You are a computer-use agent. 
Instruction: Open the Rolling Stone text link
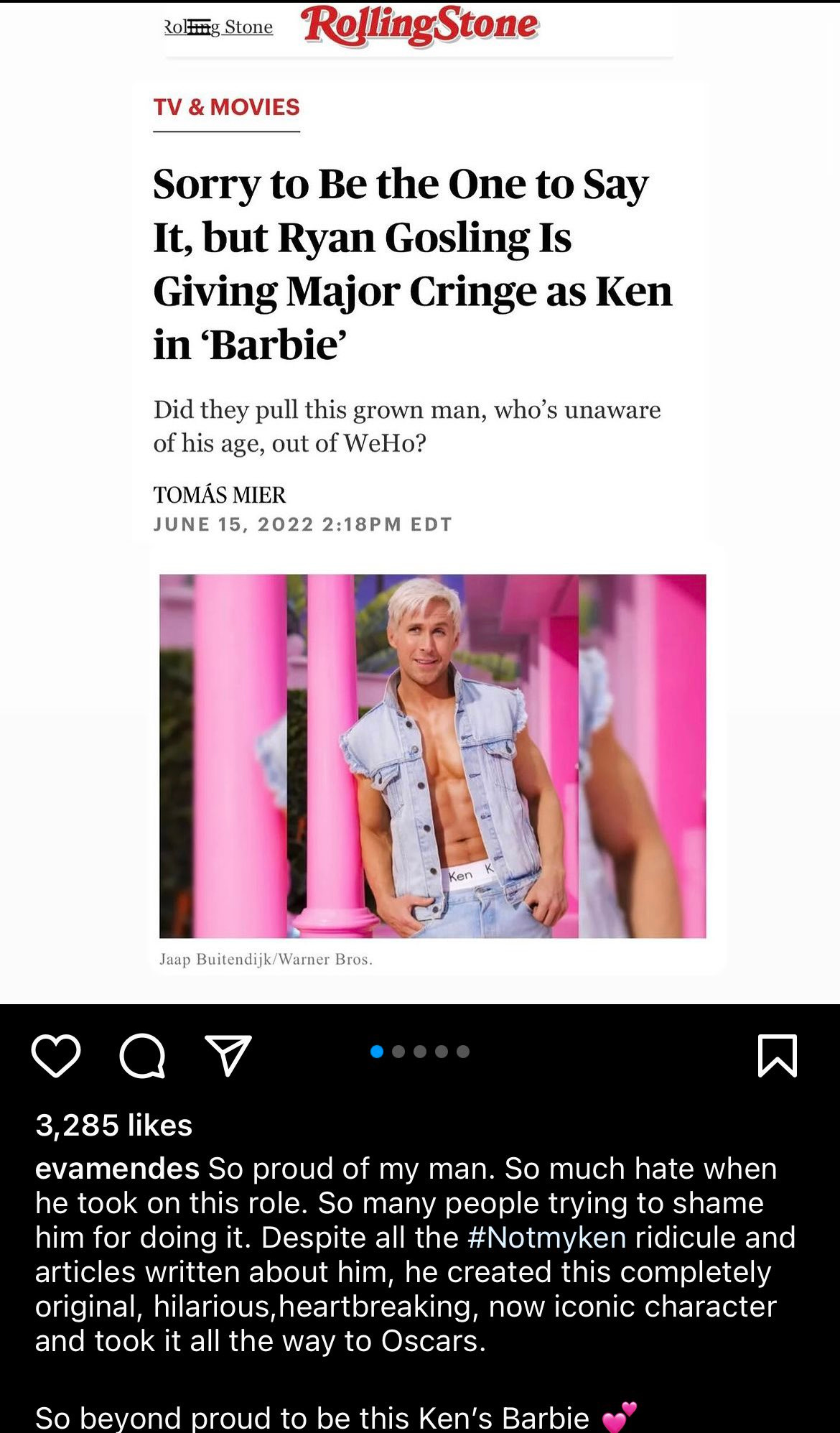pos(219,27)
